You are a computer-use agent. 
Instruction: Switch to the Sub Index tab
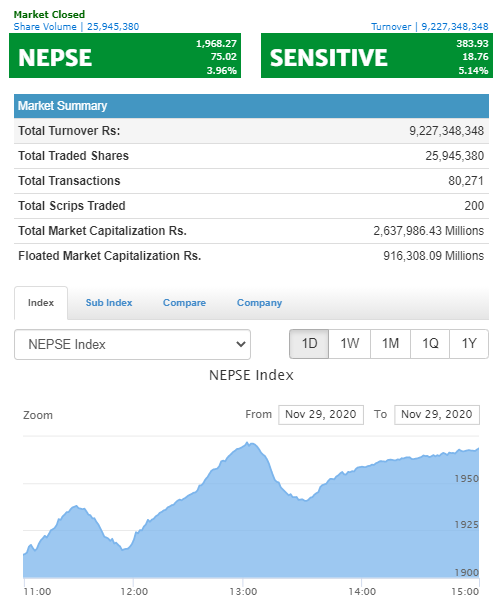(109, 303)
